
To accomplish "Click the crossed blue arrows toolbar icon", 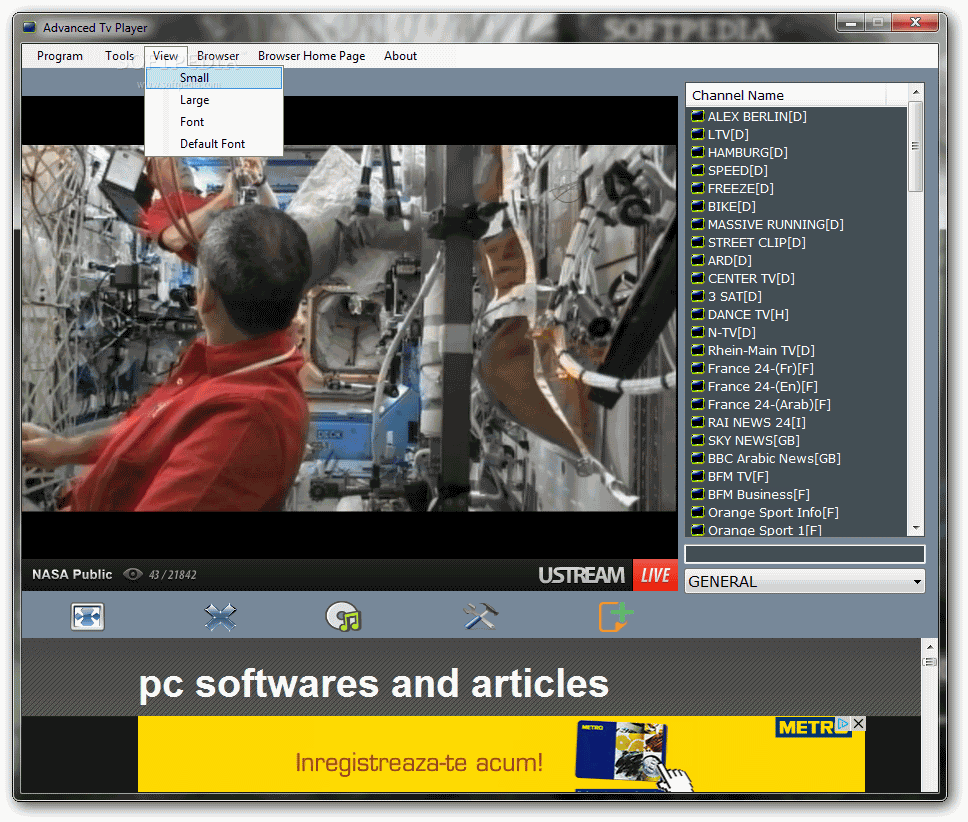I will (x=220, y=616).
